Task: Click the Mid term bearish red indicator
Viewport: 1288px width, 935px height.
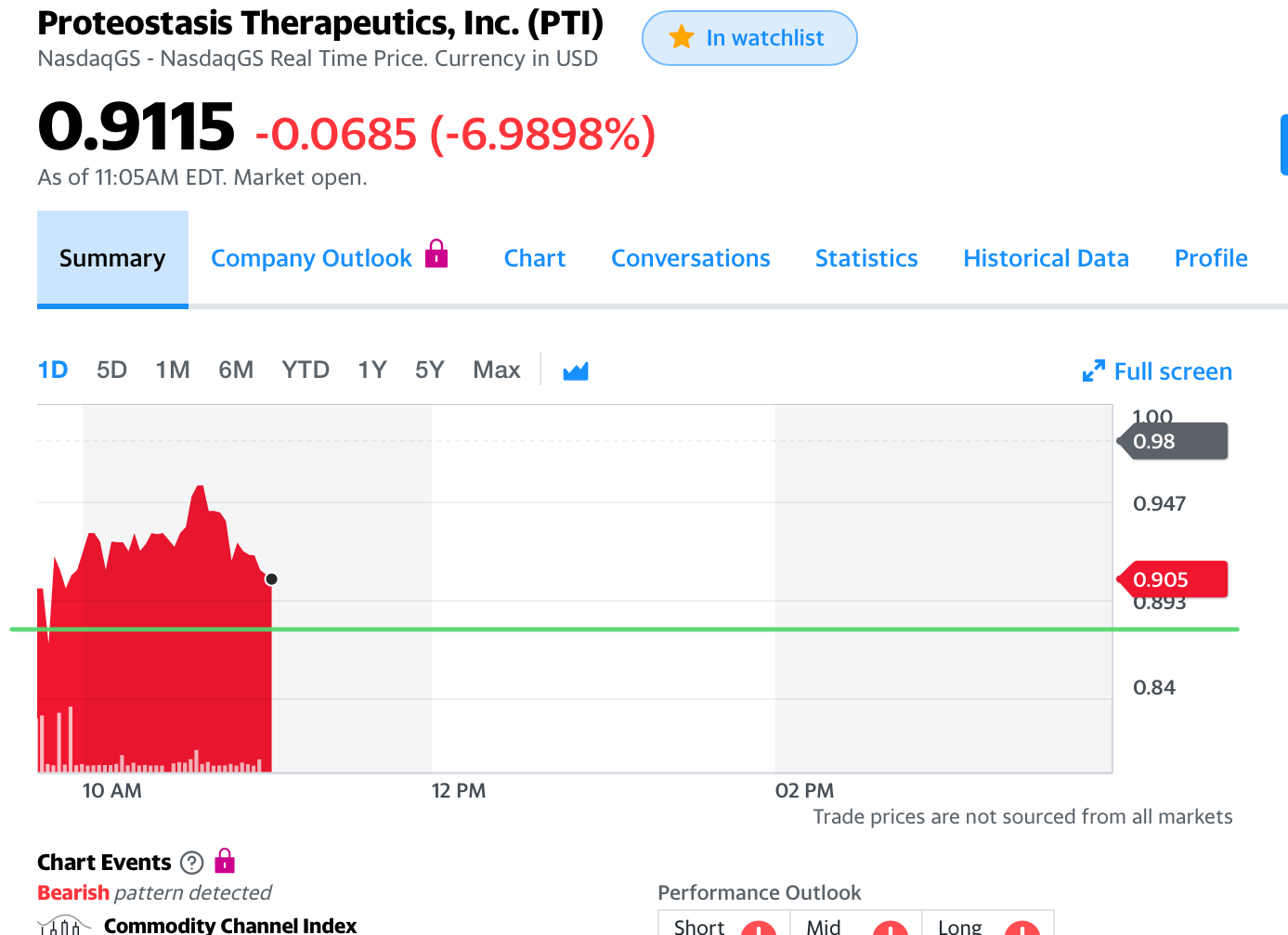Action: click(x=891, y=929)
